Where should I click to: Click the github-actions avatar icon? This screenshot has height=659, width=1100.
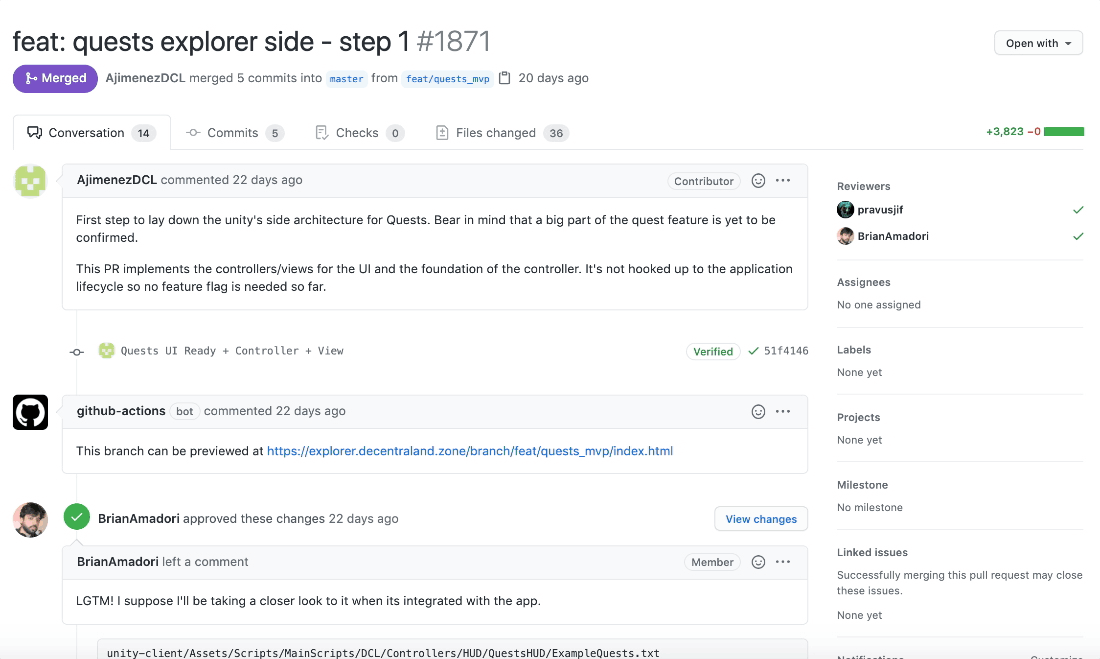[30, 412]
